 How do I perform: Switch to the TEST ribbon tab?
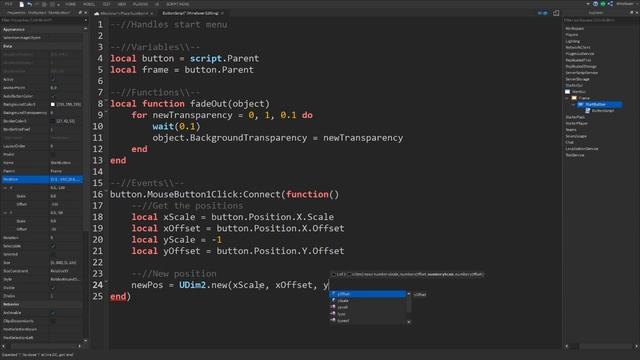point(107,4)
